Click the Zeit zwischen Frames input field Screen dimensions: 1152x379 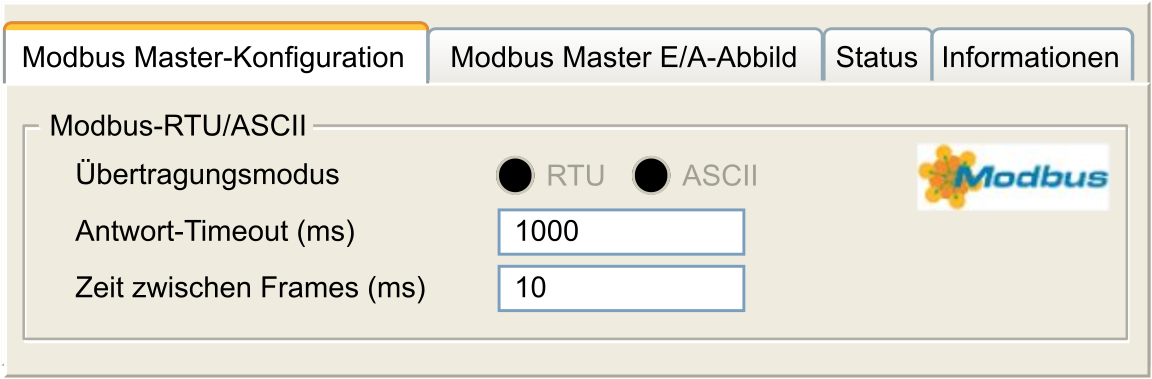pos(622,288)
